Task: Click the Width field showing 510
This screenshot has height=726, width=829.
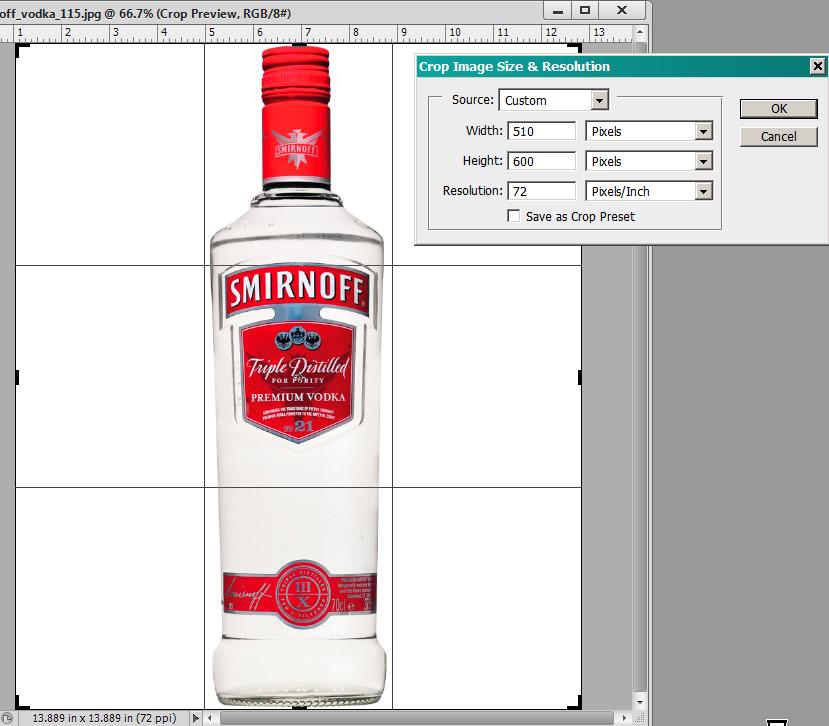Action: click(x=541, y=131)
